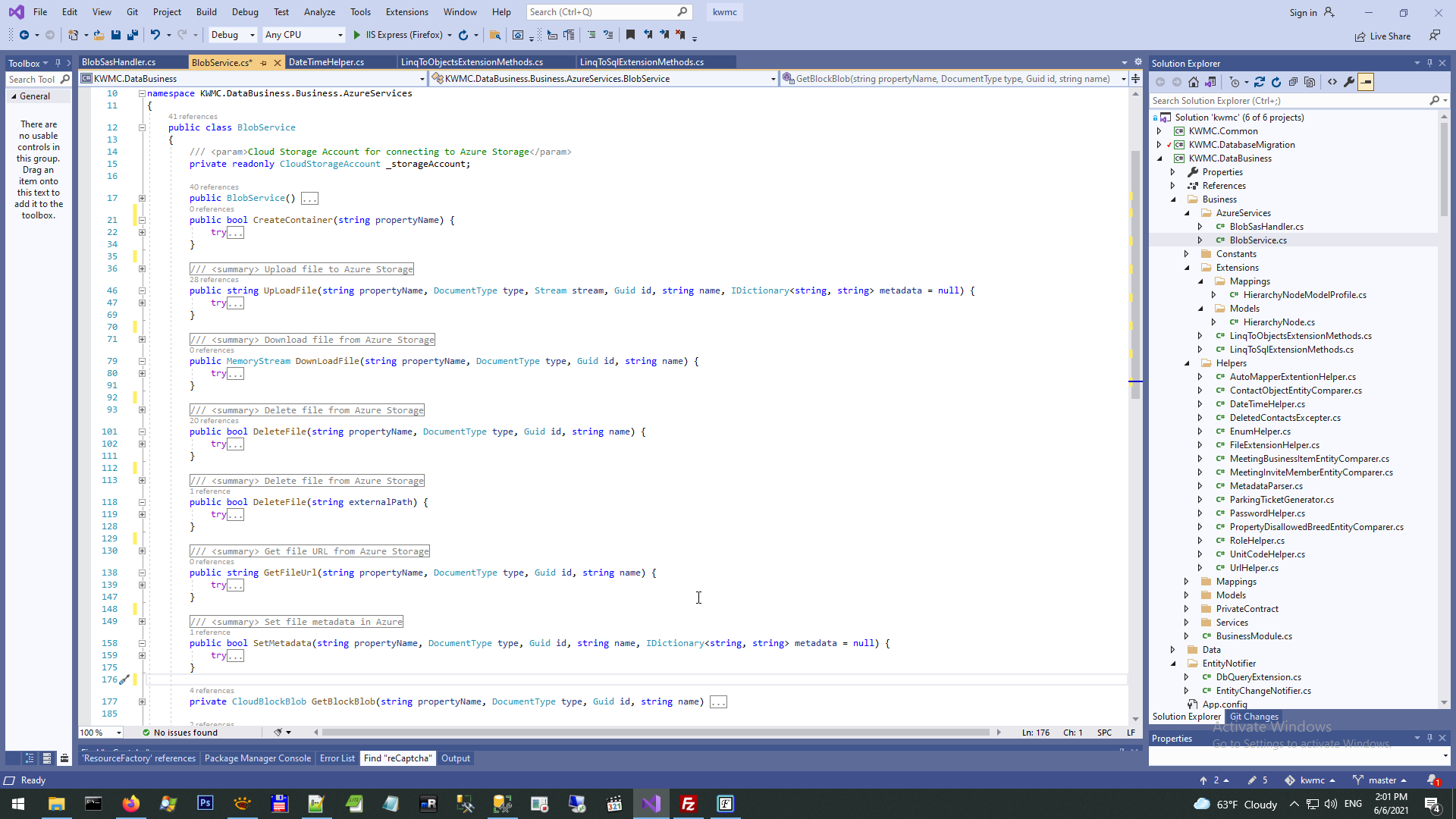
Task: Expand the Constants folder in Solution Explorer
Action: point(1187,254)
